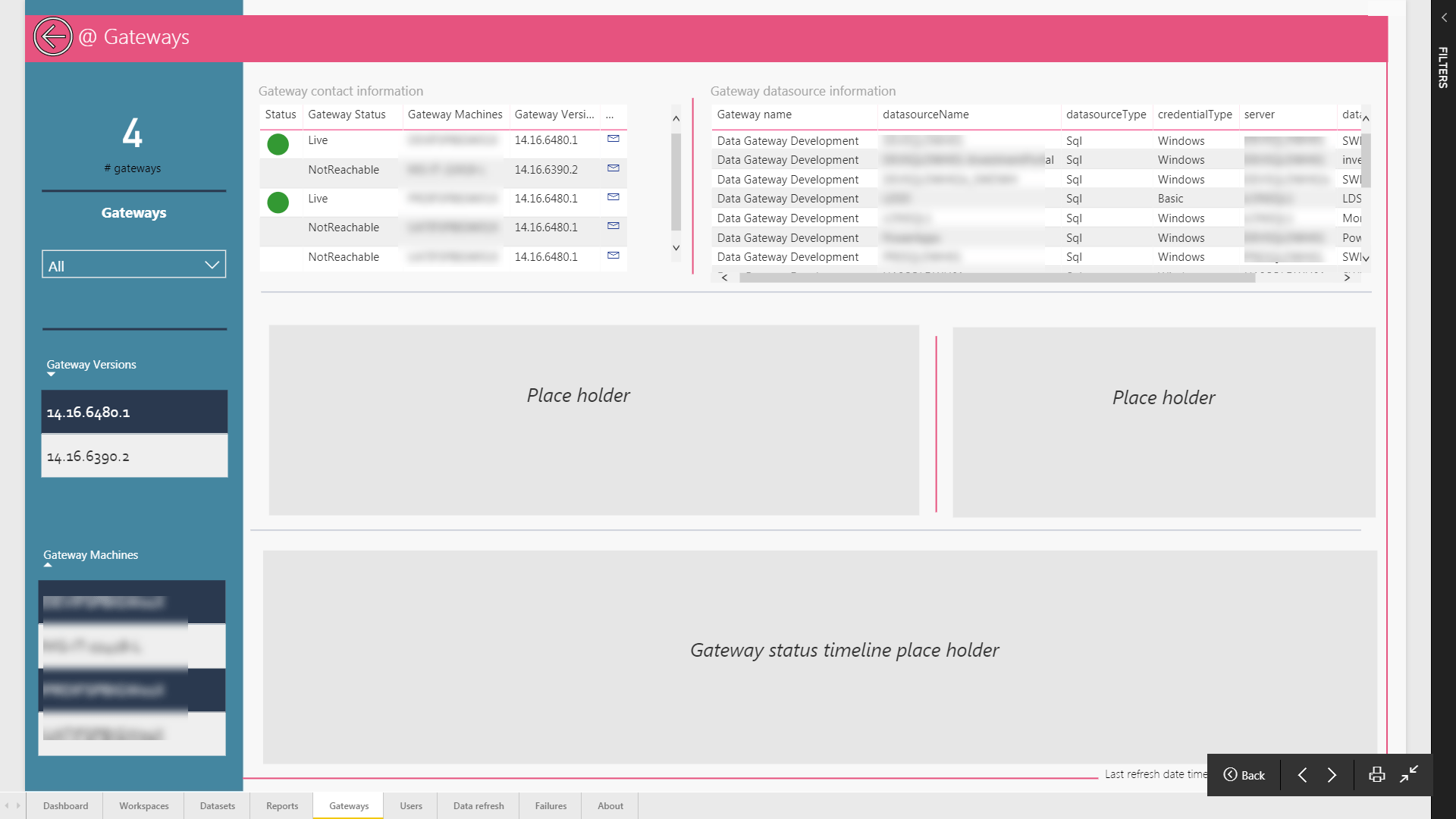Exit full screen using collapse arrows icon
1456x819 pixels.
click(x=1409, y=774)
